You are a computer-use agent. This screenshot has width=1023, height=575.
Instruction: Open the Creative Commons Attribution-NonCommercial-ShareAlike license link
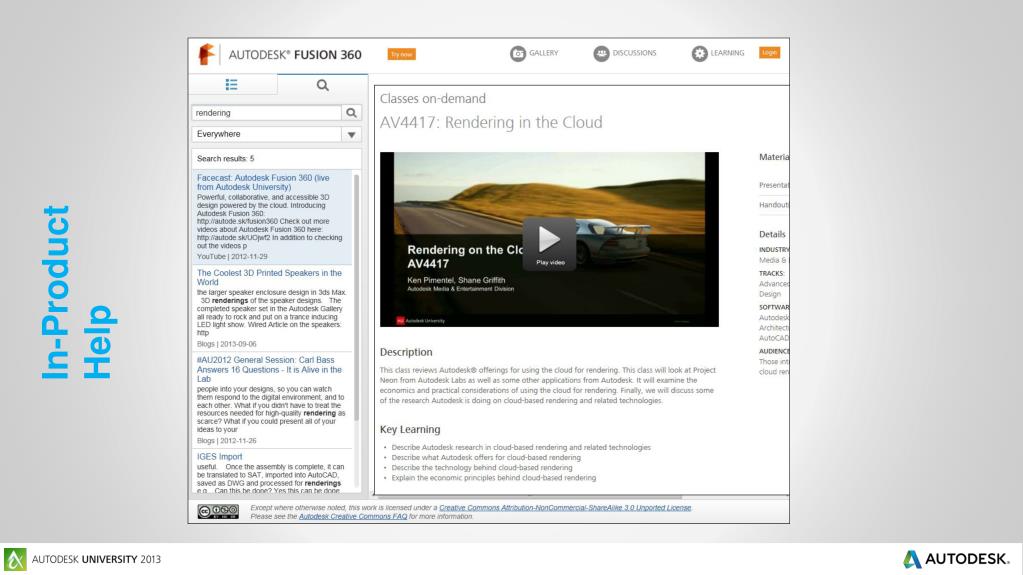(x=565, y=508)
